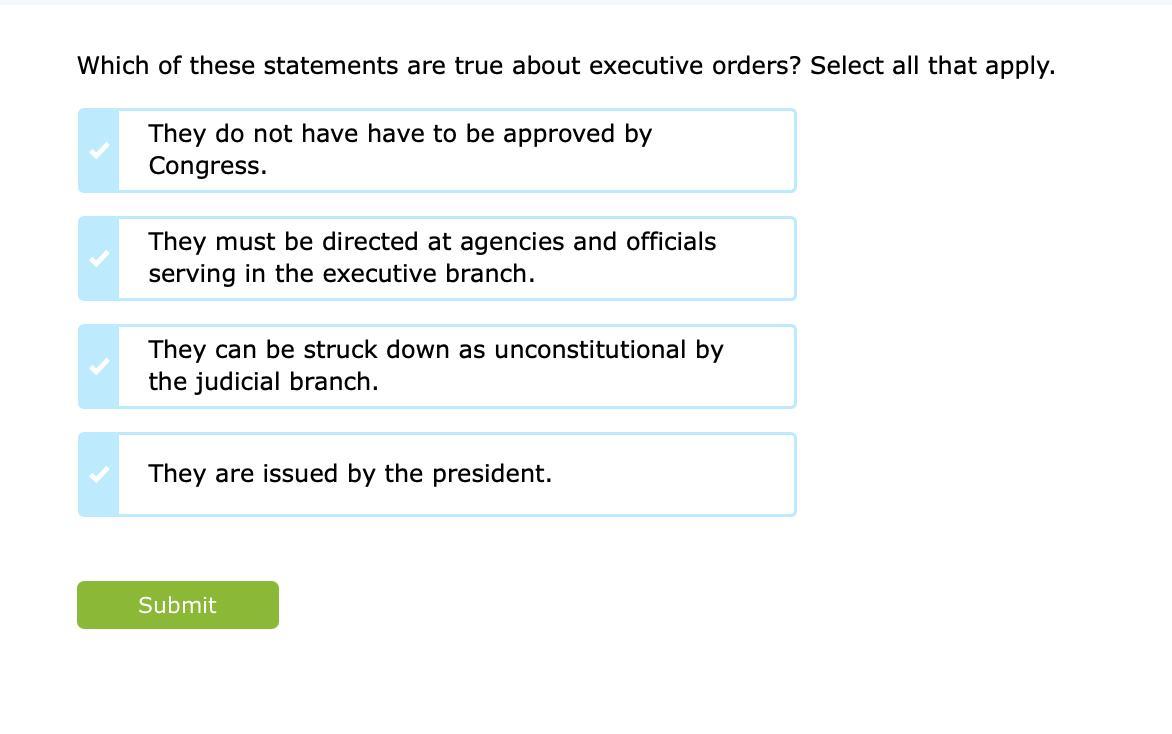Click the checkmark icon on the president answer
The image size is (1172, 734).
tap(98, 475)
